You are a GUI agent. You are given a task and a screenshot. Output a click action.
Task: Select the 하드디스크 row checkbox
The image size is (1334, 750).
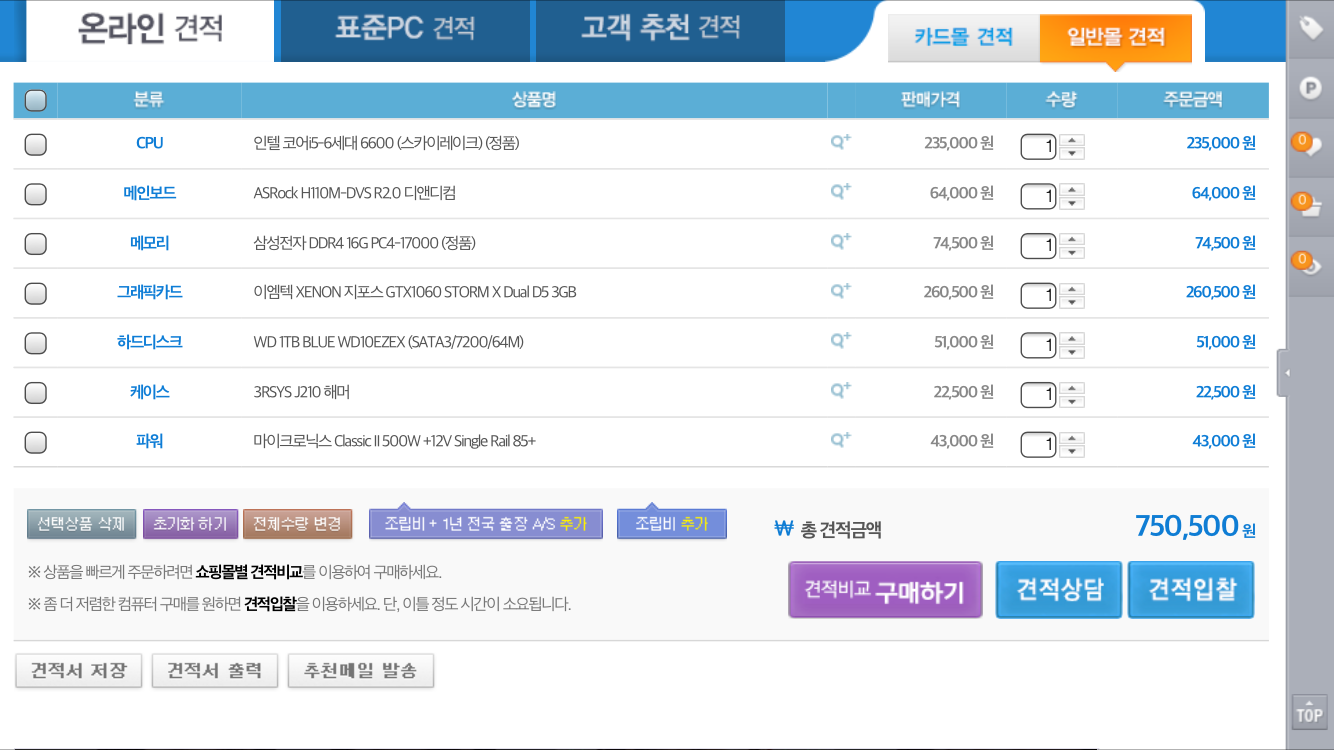(35, 343)
